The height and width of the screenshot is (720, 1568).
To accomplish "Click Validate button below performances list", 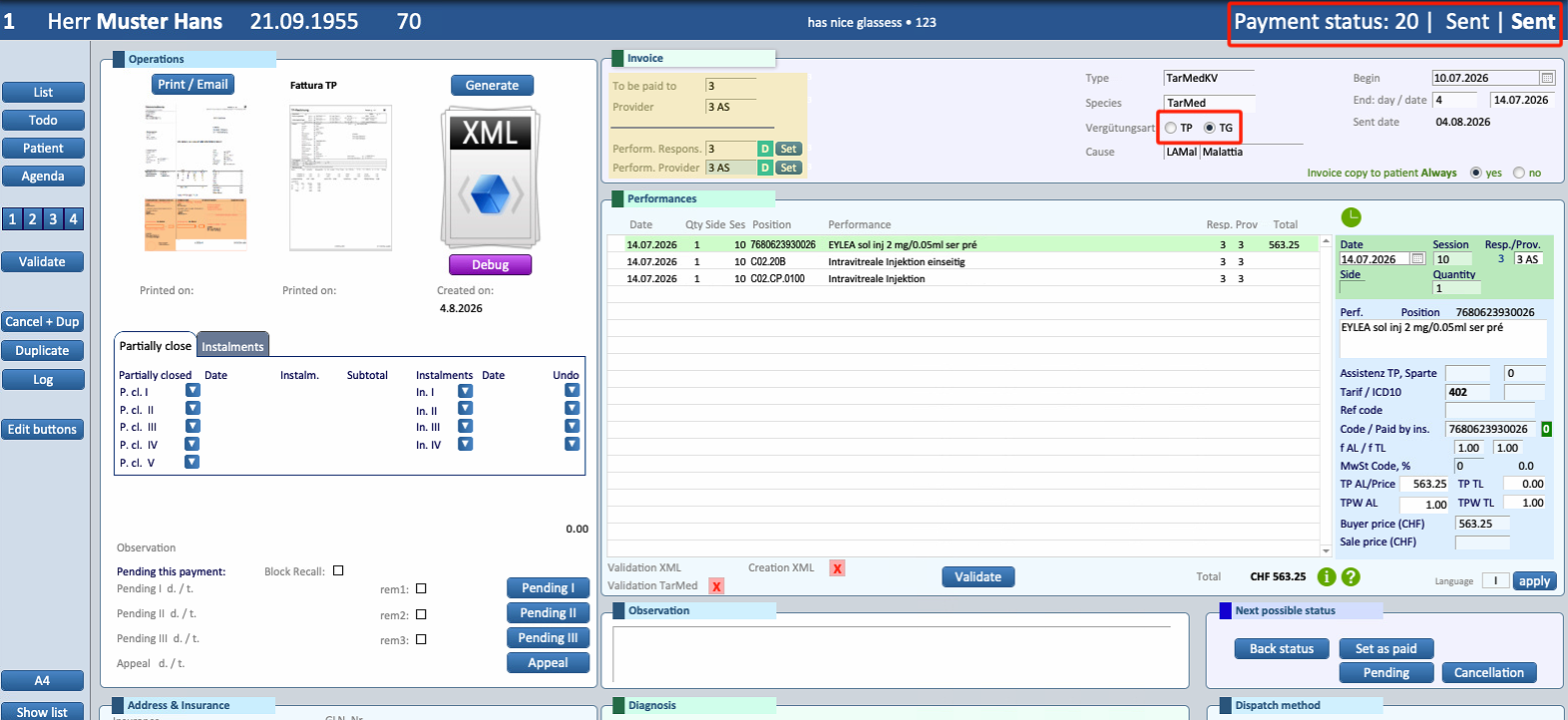I will point(978,577).
